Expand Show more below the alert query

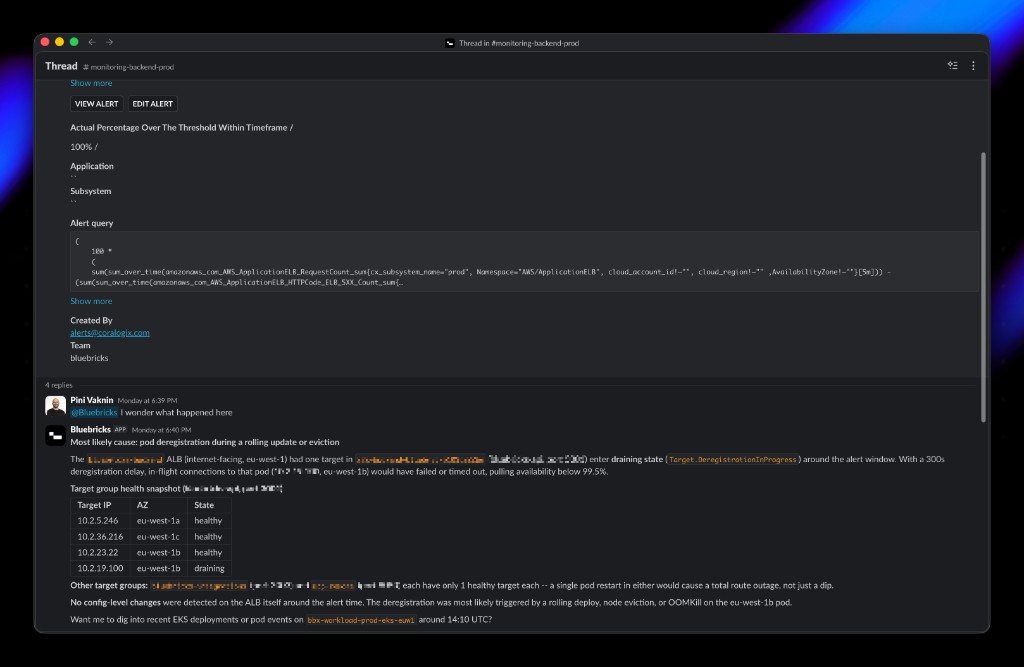point(91,301)
